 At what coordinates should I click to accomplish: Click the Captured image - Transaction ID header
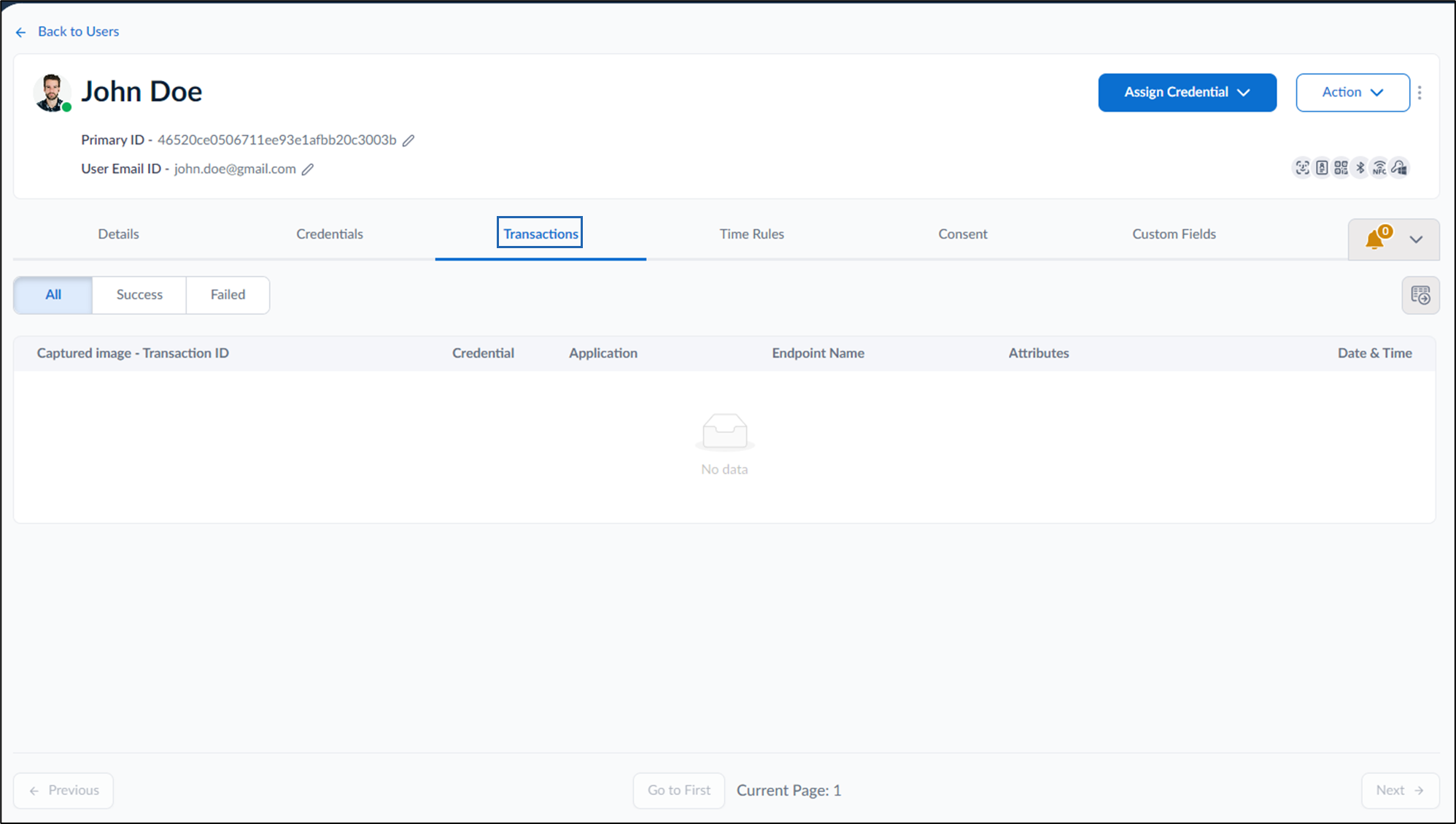(133, 353)
